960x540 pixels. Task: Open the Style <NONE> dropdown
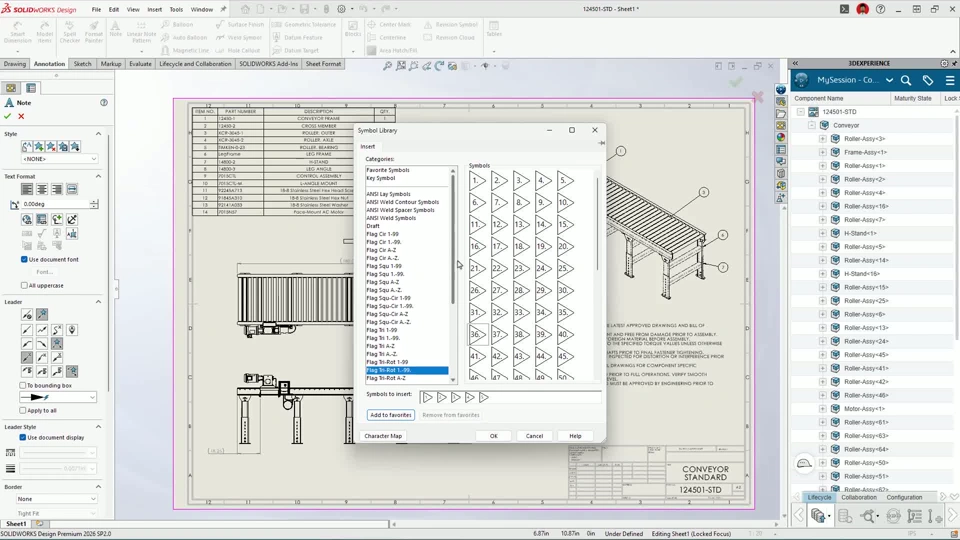(59, 159)
